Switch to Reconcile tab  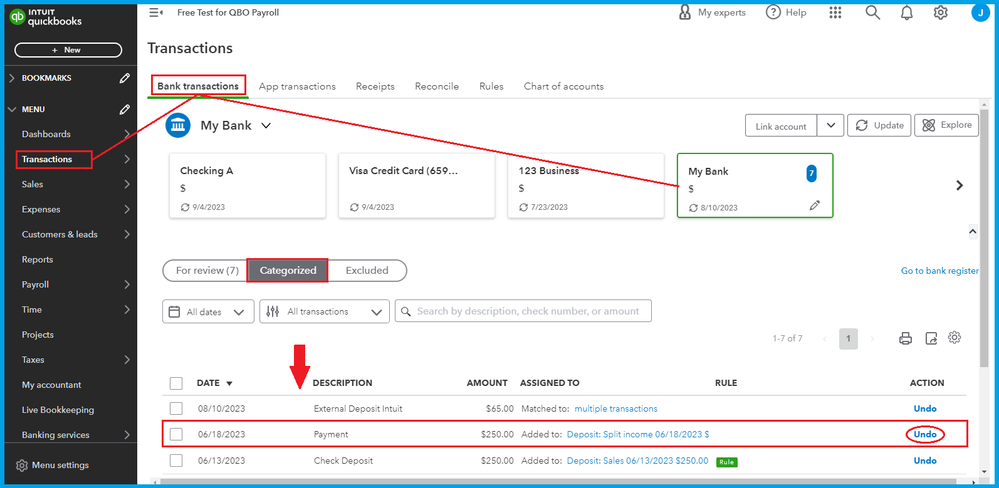pos(436,86)
